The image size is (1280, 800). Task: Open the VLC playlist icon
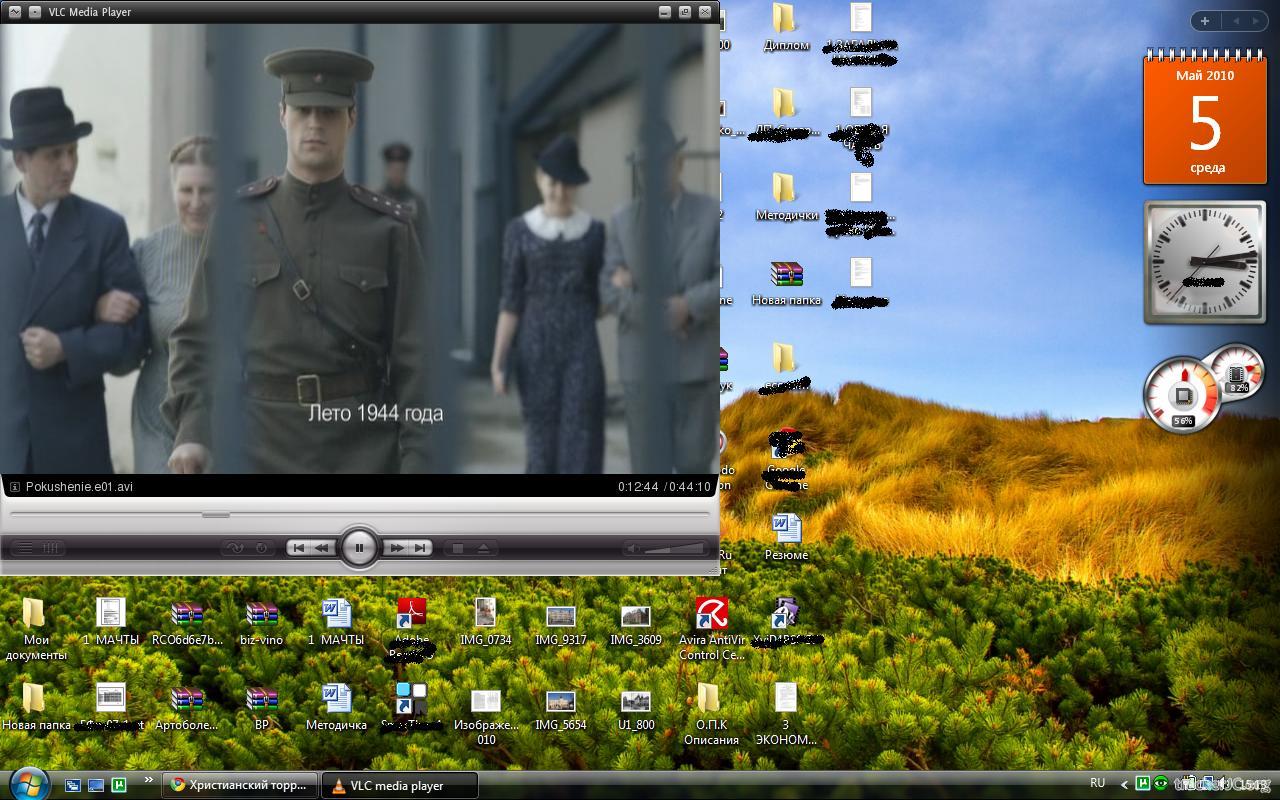(26, 548)
